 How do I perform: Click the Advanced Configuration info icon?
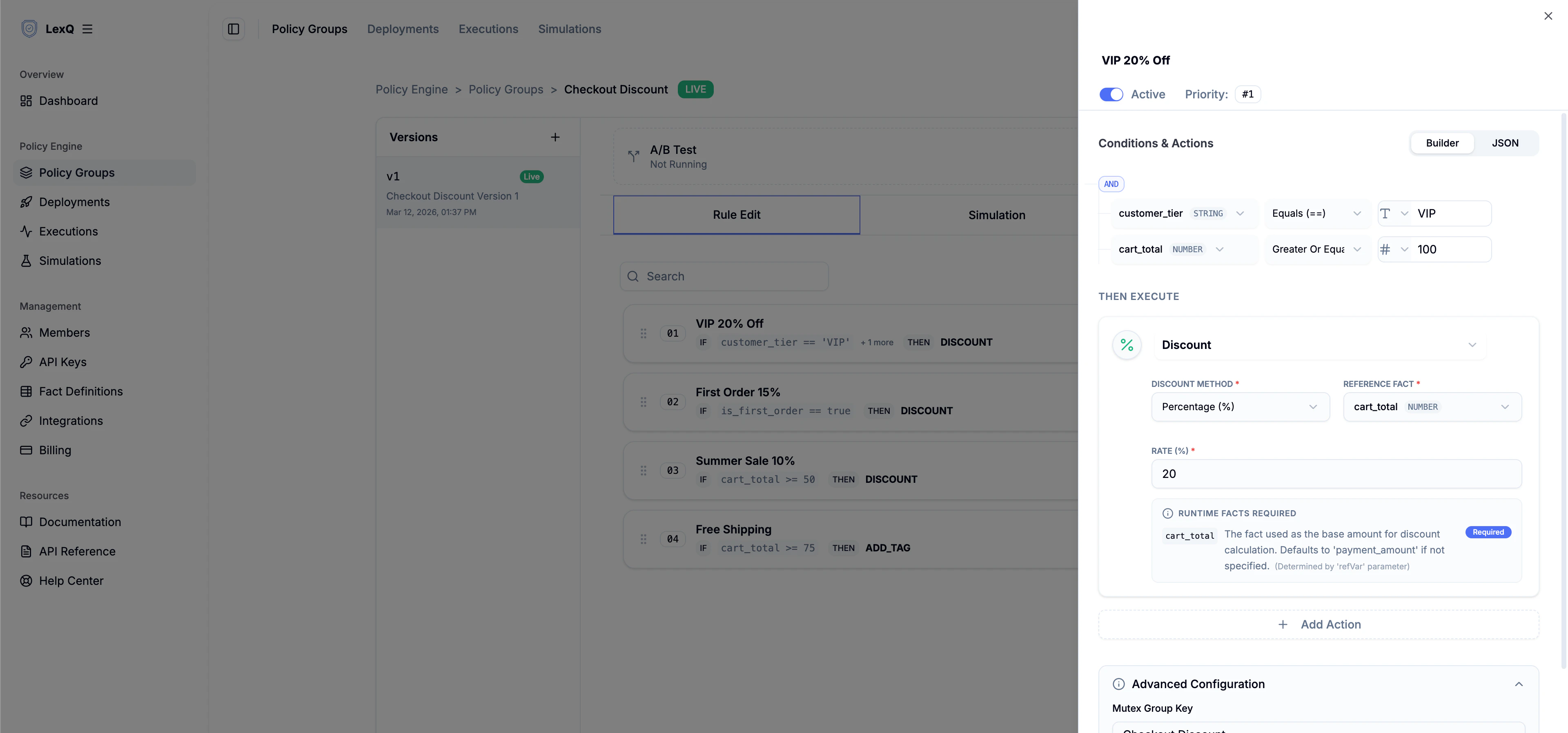pos(1118,684)
